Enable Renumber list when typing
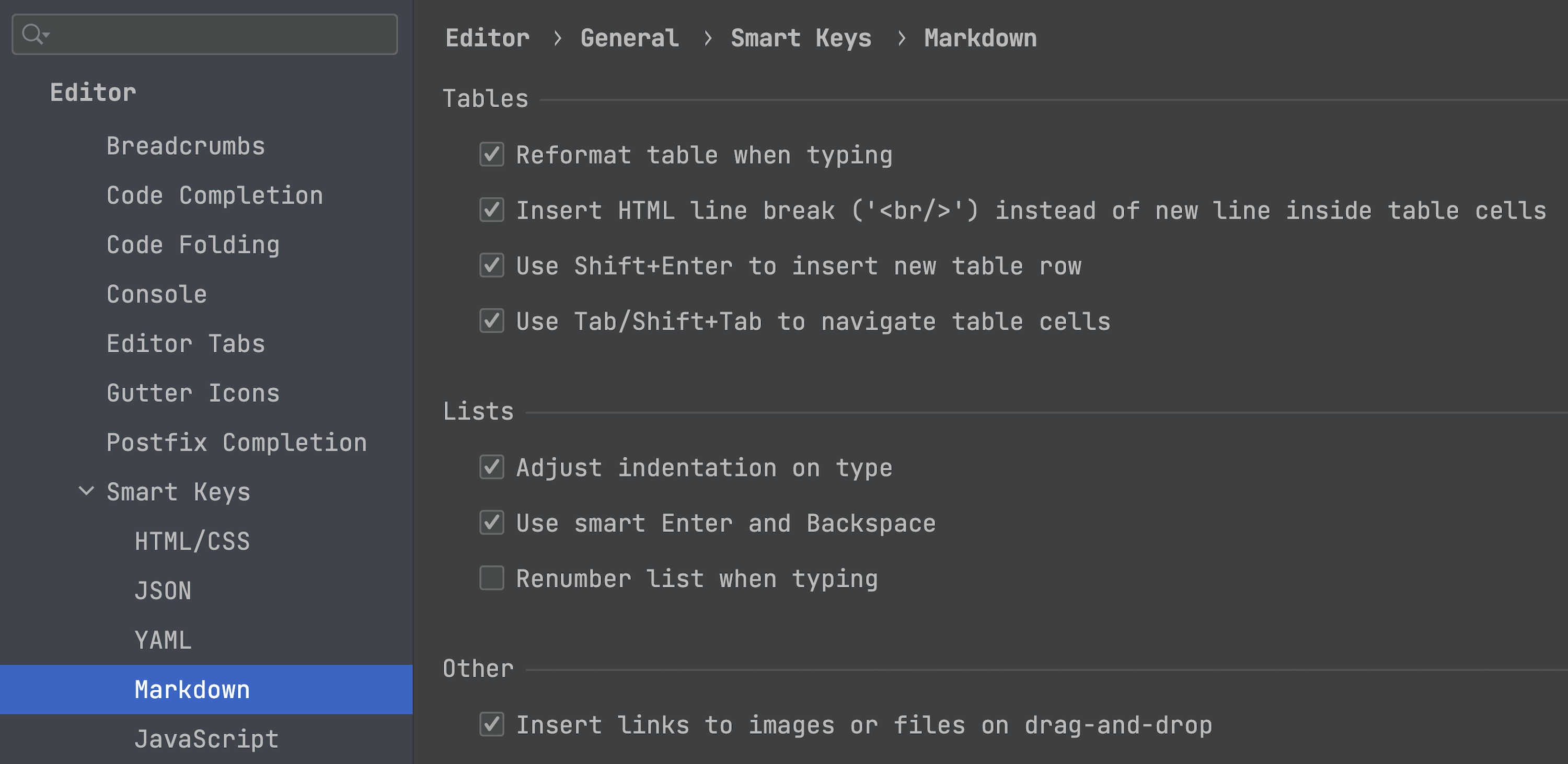The height and width of the screenshot is (764, 1568). [x=491, y=578]
